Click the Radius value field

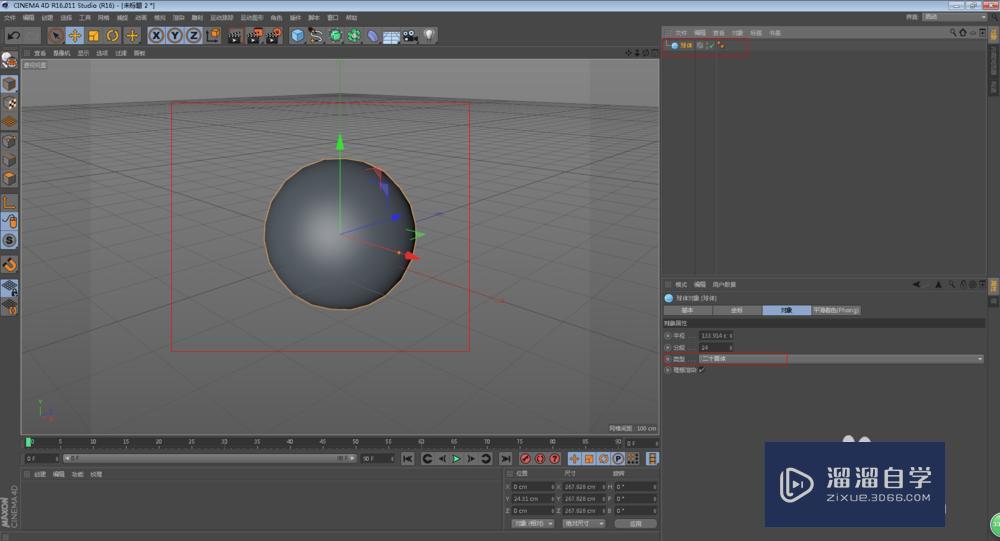[716, 336]
